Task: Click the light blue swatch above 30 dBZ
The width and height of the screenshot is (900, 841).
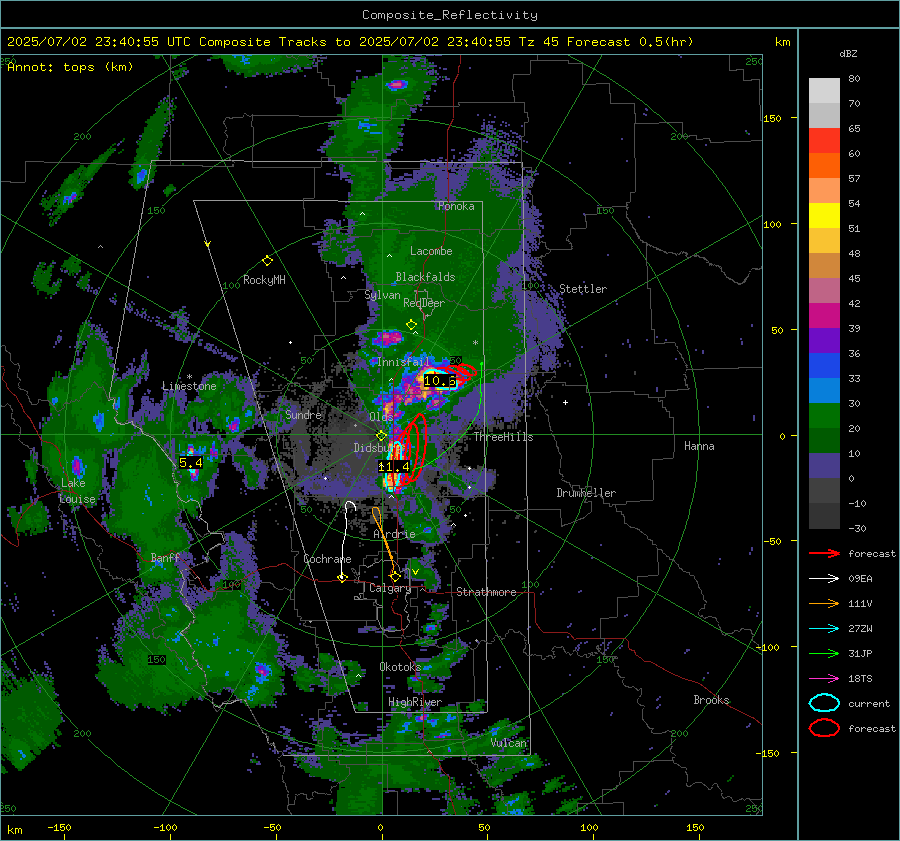Action: point(824,391)
